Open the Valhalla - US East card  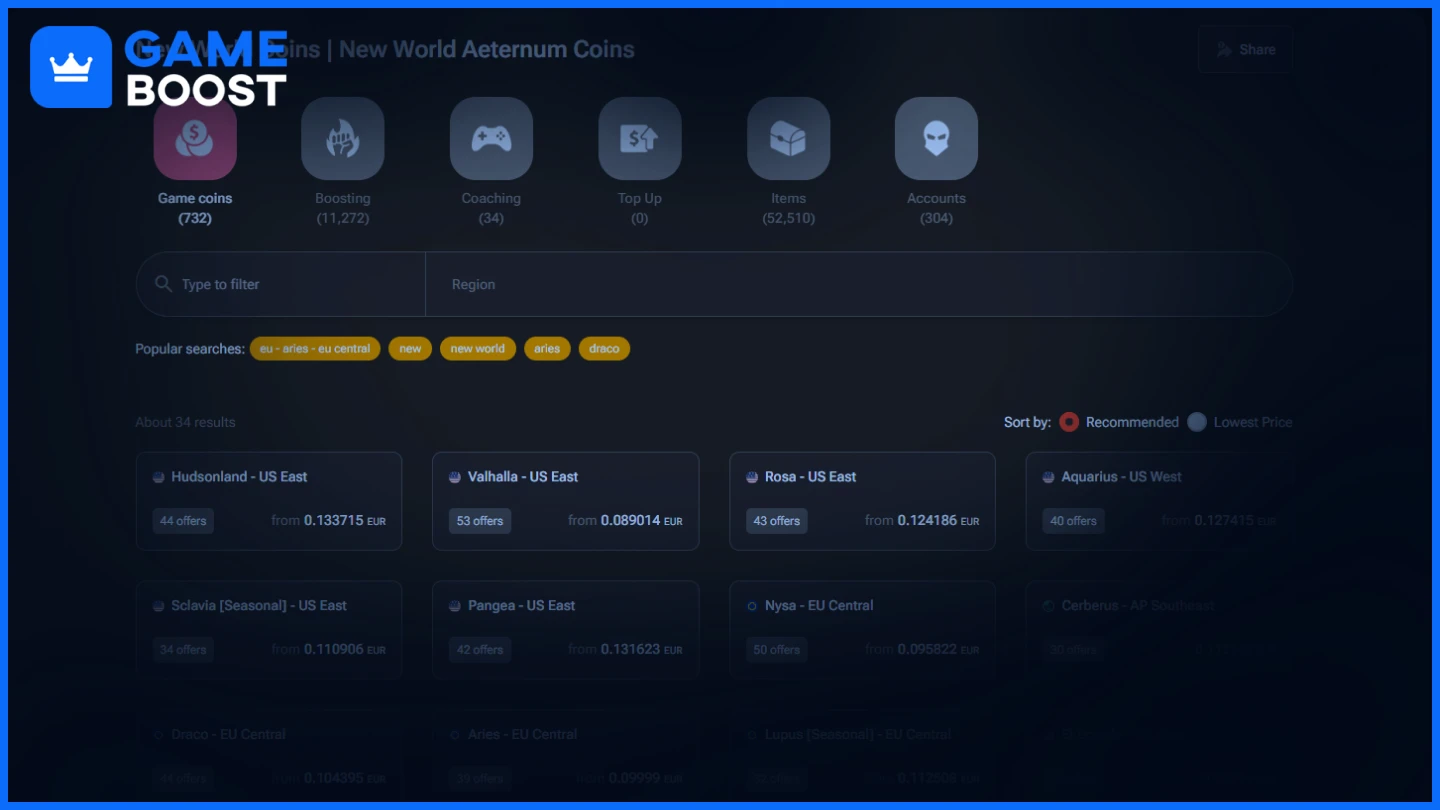[566, 501]
